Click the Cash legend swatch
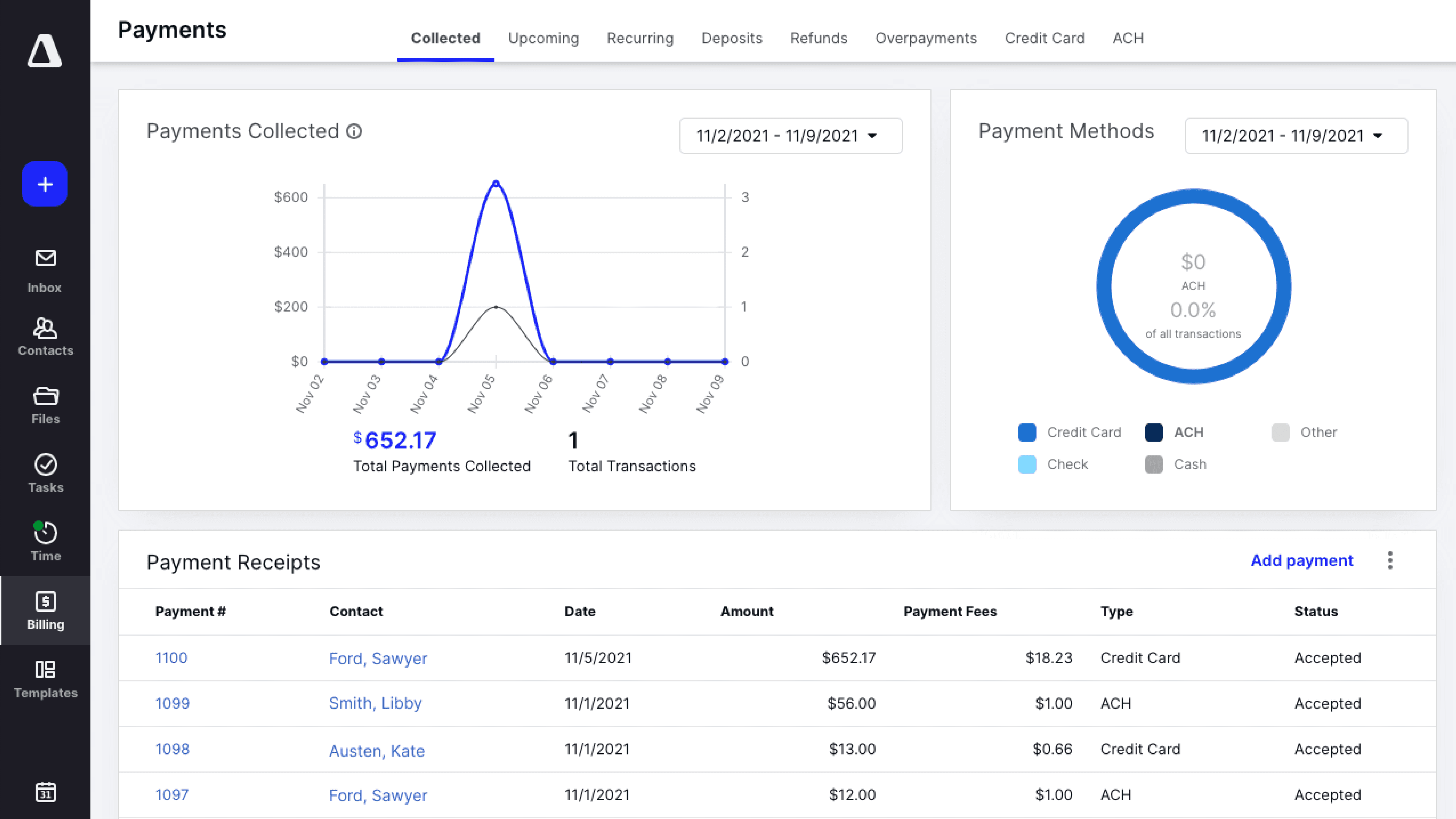The image size is (1456, 819). click(1154, 465)
